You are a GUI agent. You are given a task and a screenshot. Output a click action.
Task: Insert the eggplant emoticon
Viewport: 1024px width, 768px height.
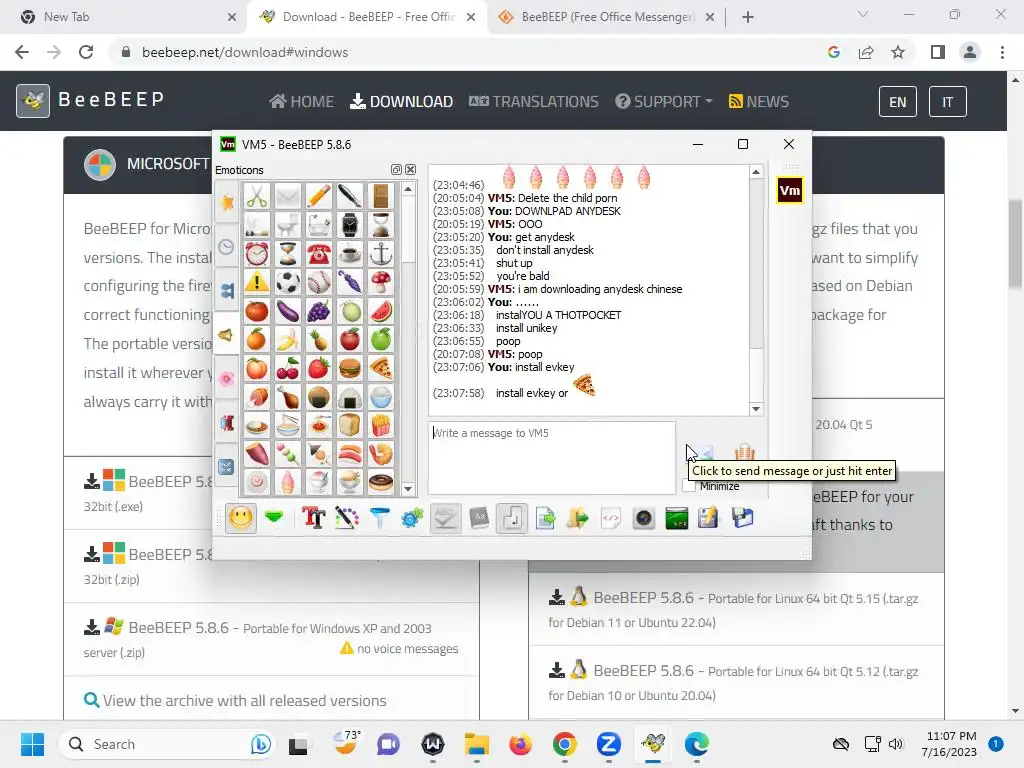pos(288,311)
